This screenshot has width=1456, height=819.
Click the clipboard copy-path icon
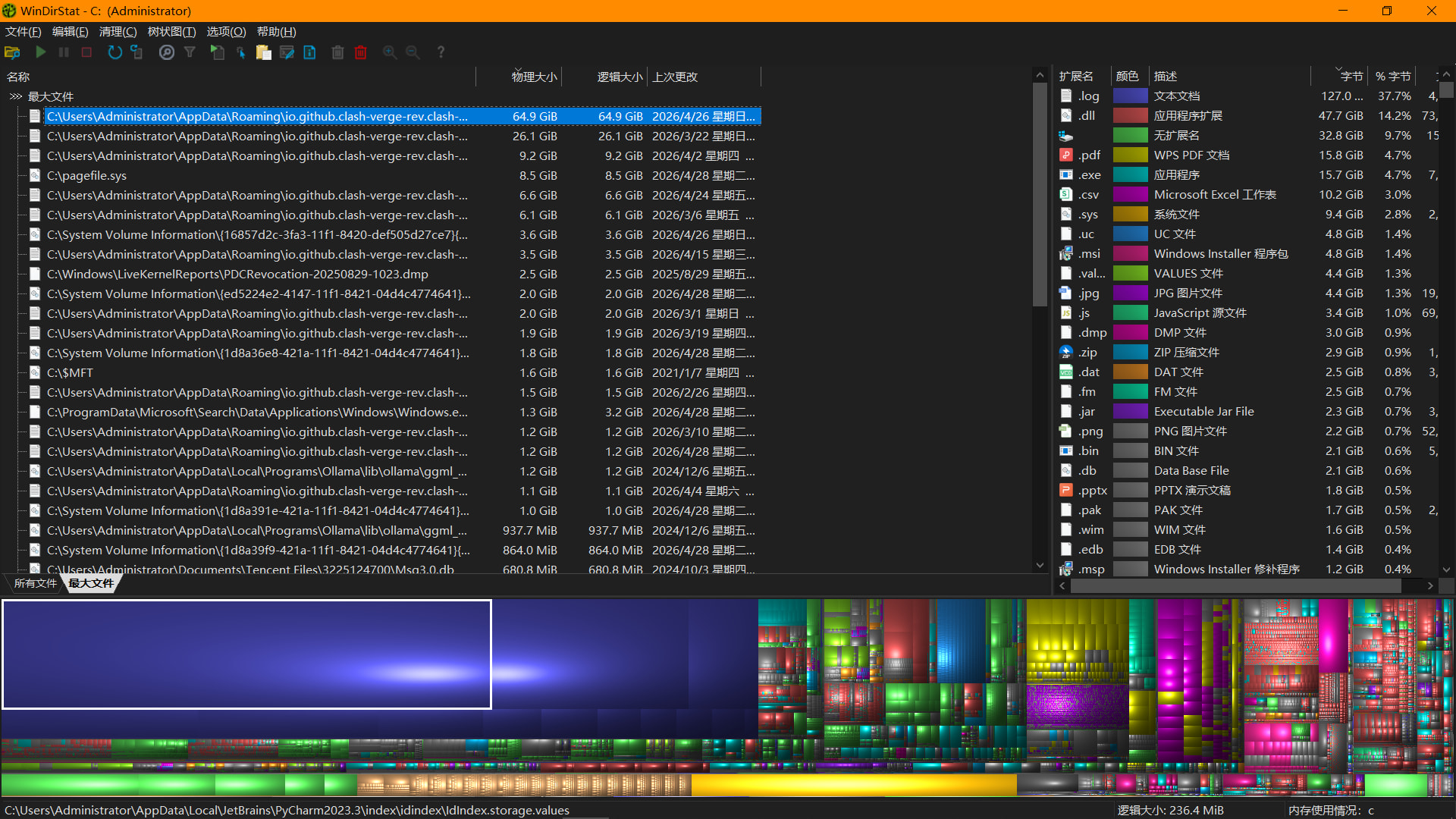coord(264,52)
